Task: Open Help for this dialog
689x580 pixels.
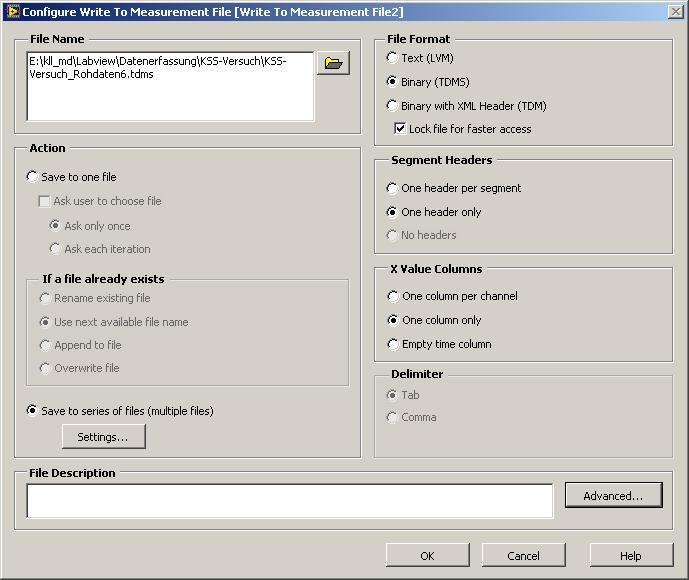Action: coord(631,555)
